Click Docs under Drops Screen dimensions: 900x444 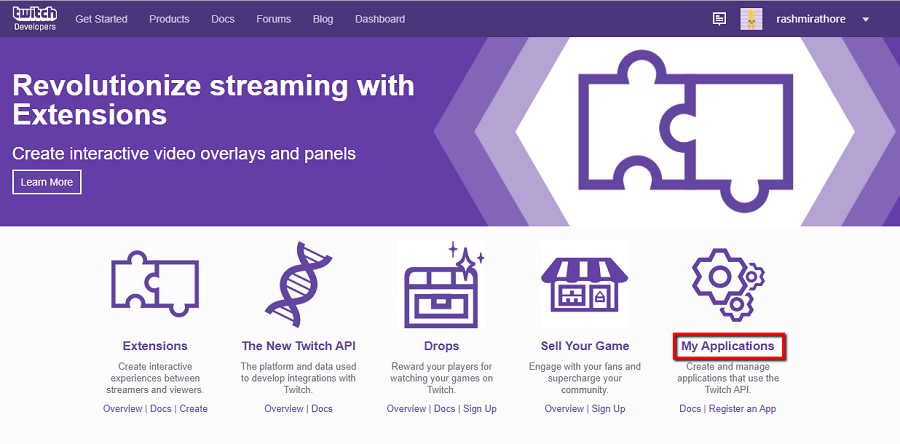(x=444, y=408)
